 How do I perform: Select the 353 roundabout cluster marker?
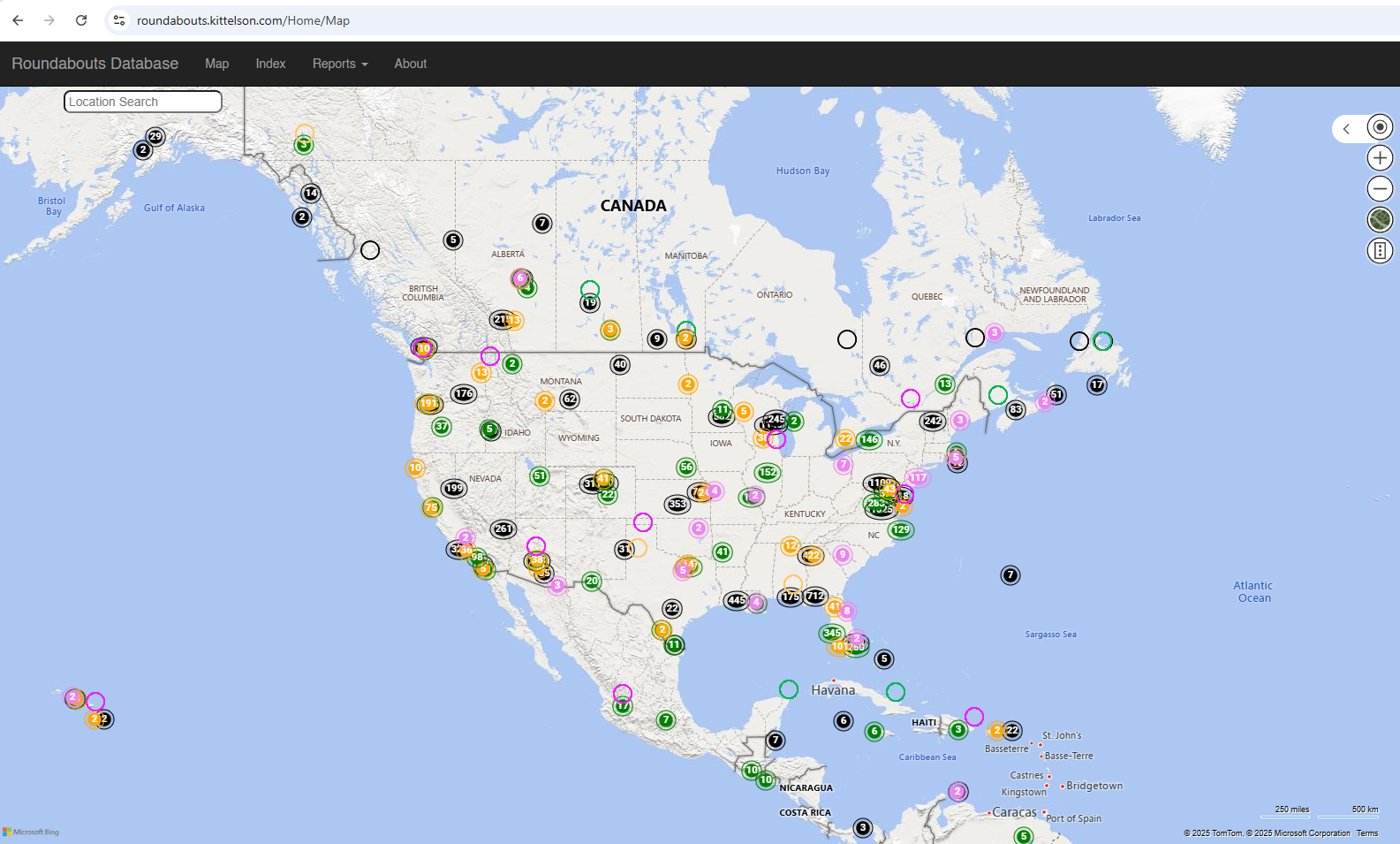pyautogui.click(x=677, y=504)
